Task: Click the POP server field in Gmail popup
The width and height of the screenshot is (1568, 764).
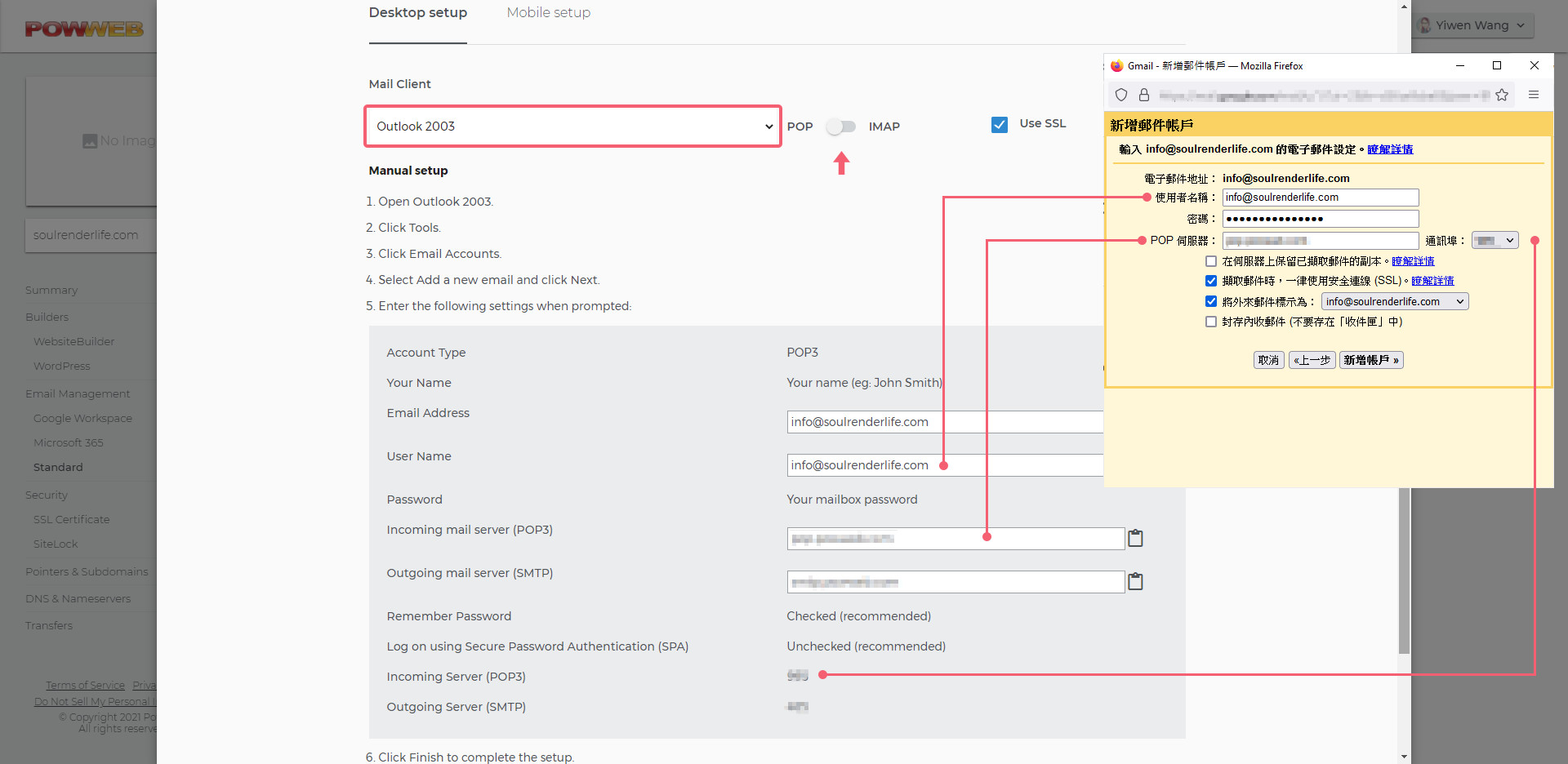Action: (x=1321, y=241)
